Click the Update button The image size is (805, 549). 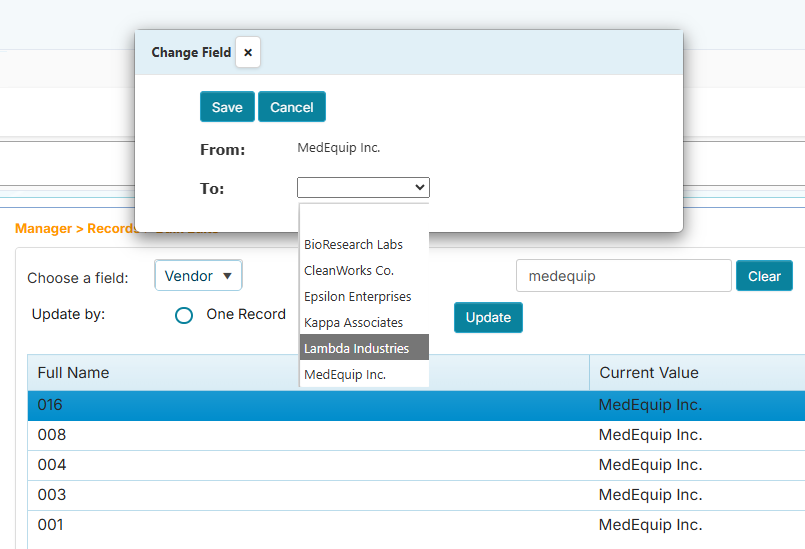pyautogui.click(x=488, y=317)
